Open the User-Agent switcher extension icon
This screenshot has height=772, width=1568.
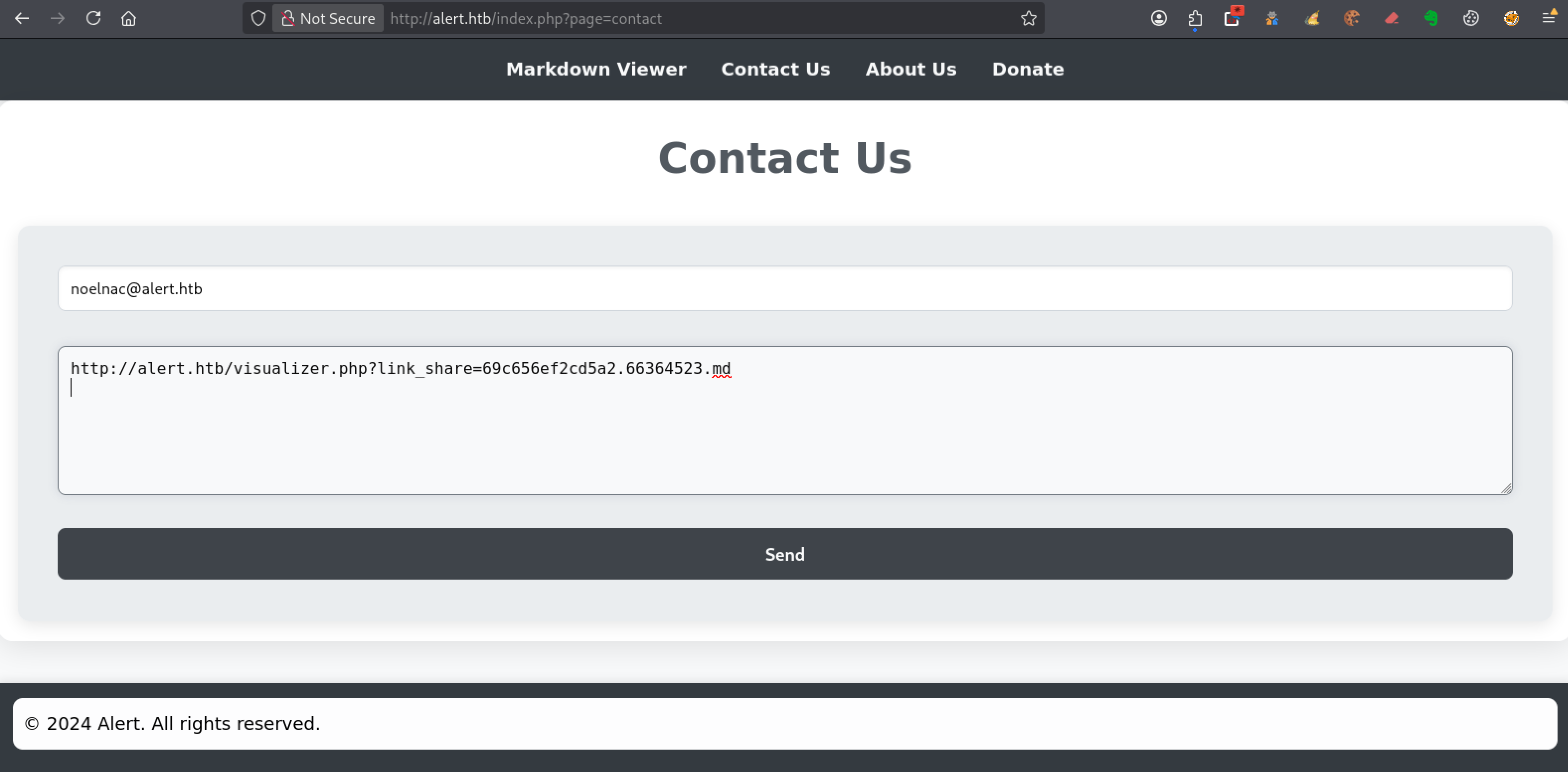tap(1272, 18)
